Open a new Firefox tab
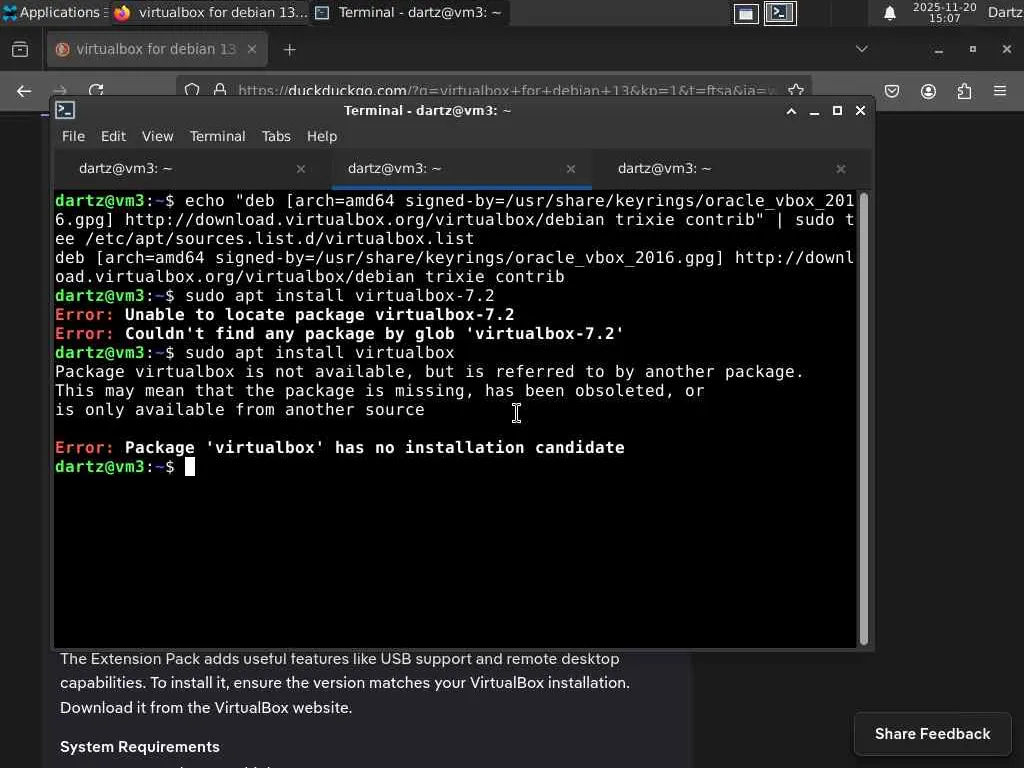Screen dimensions: 1024x768 [x=289, y=50]
